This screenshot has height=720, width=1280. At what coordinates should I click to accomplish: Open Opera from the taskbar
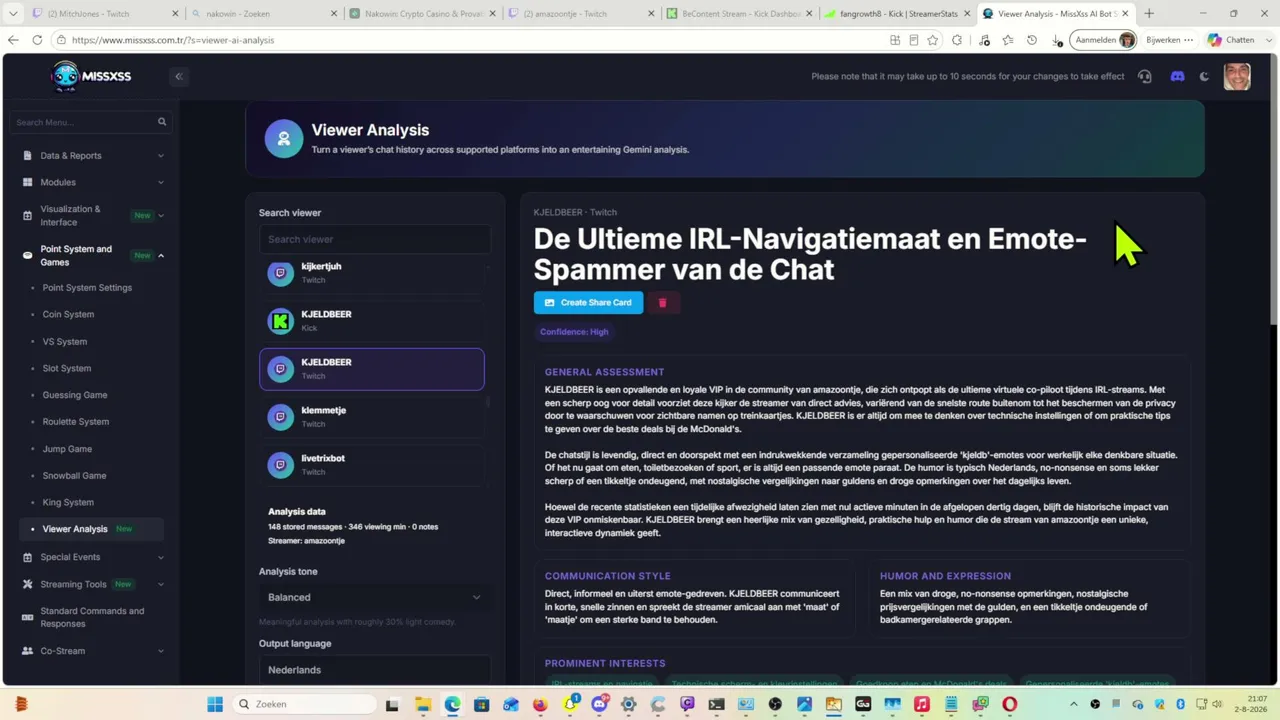(x=1009, y=704)
